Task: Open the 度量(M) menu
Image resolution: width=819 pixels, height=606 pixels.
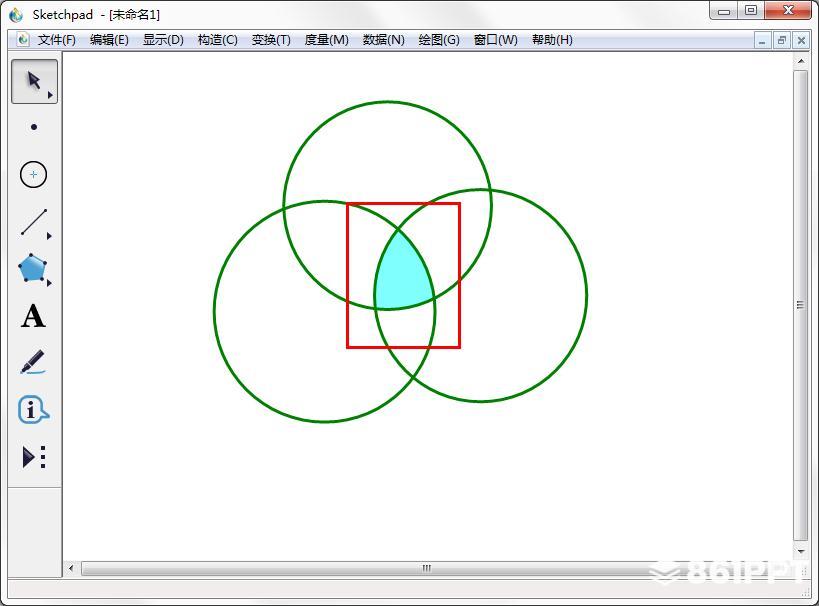Action: (x=326, y=40)
